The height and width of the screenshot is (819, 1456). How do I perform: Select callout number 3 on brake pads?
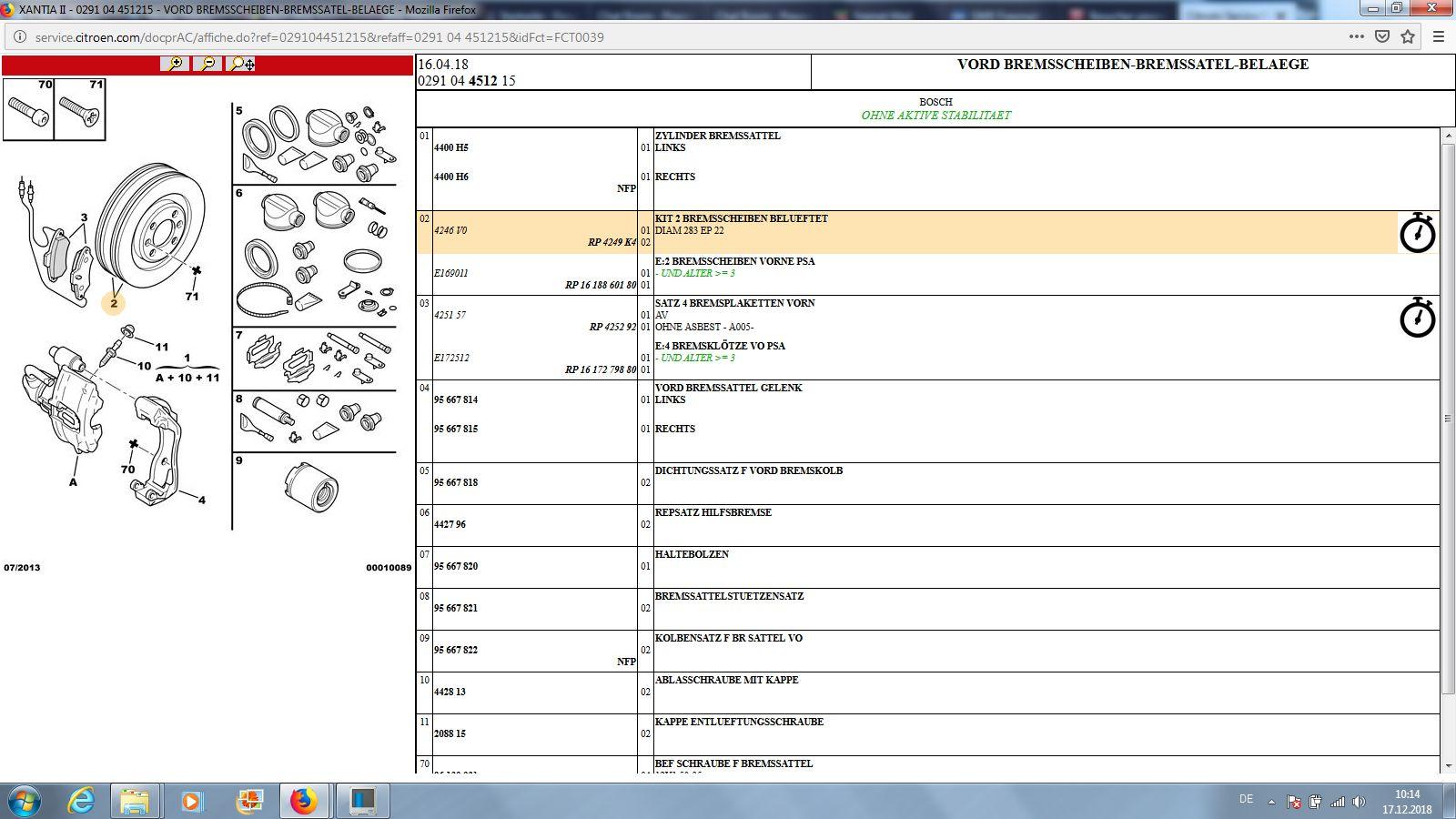pos(84,217)
